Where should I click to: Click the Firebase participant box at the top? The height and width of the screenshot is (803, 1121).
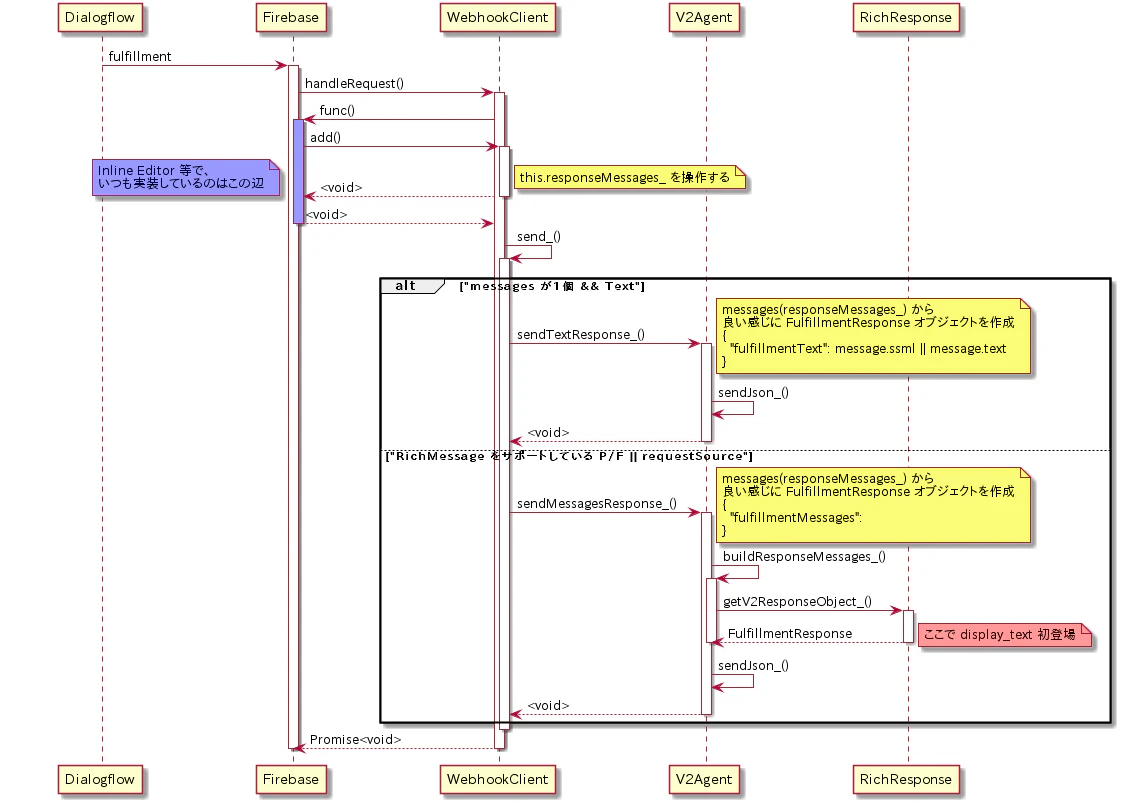pos(290,18)
